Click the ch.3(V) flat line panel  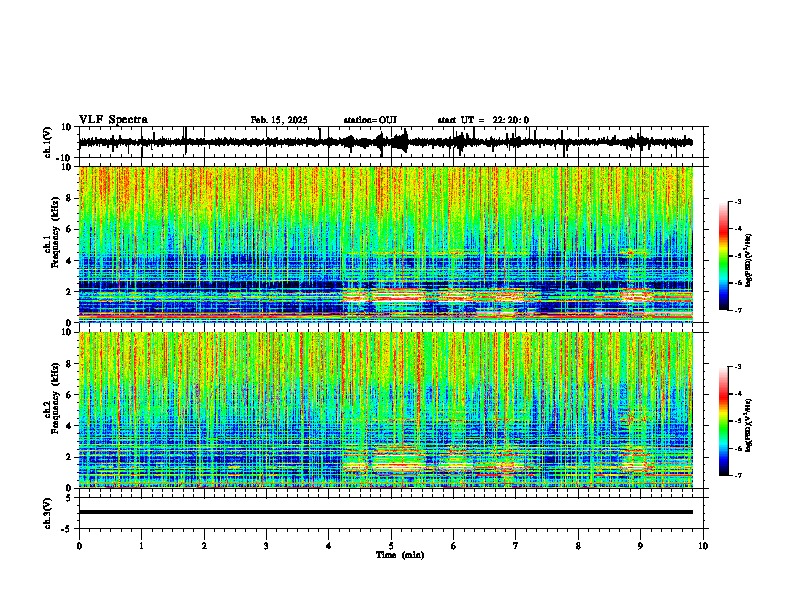click(393, 513)
